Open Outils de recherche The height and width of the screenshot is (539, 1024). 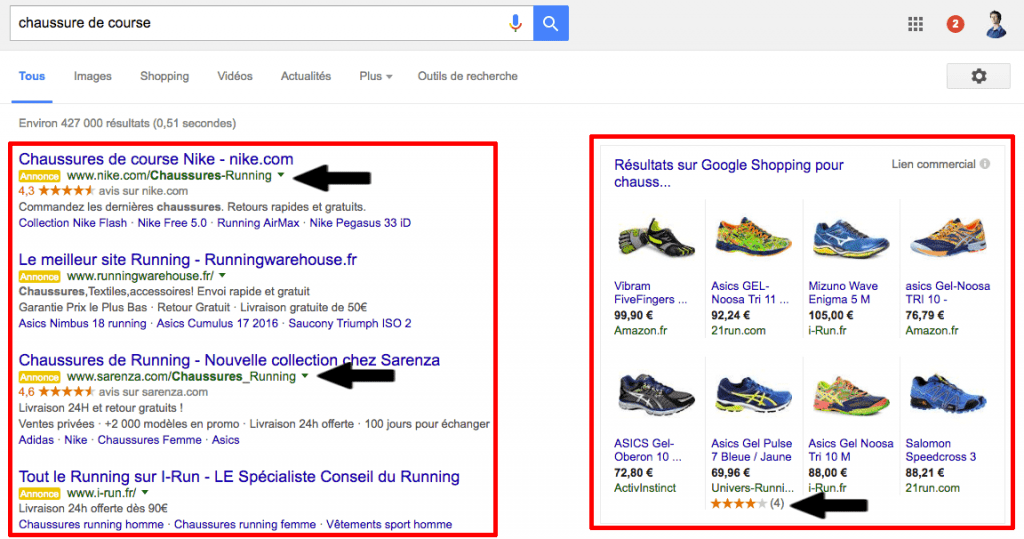(468, 76)
